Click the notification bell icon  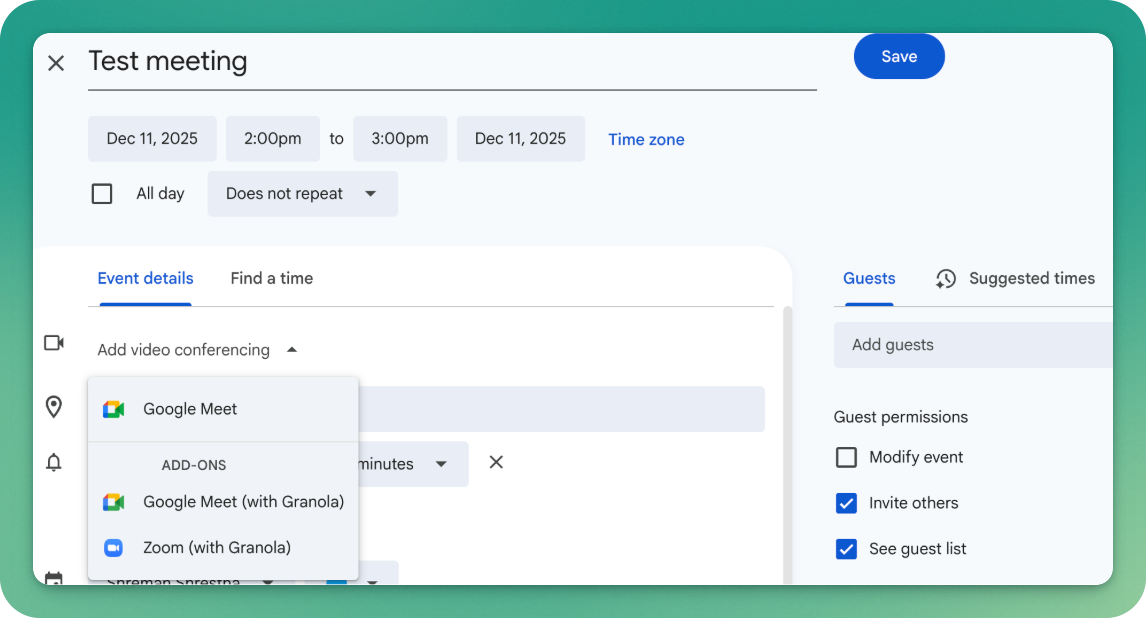54,462
